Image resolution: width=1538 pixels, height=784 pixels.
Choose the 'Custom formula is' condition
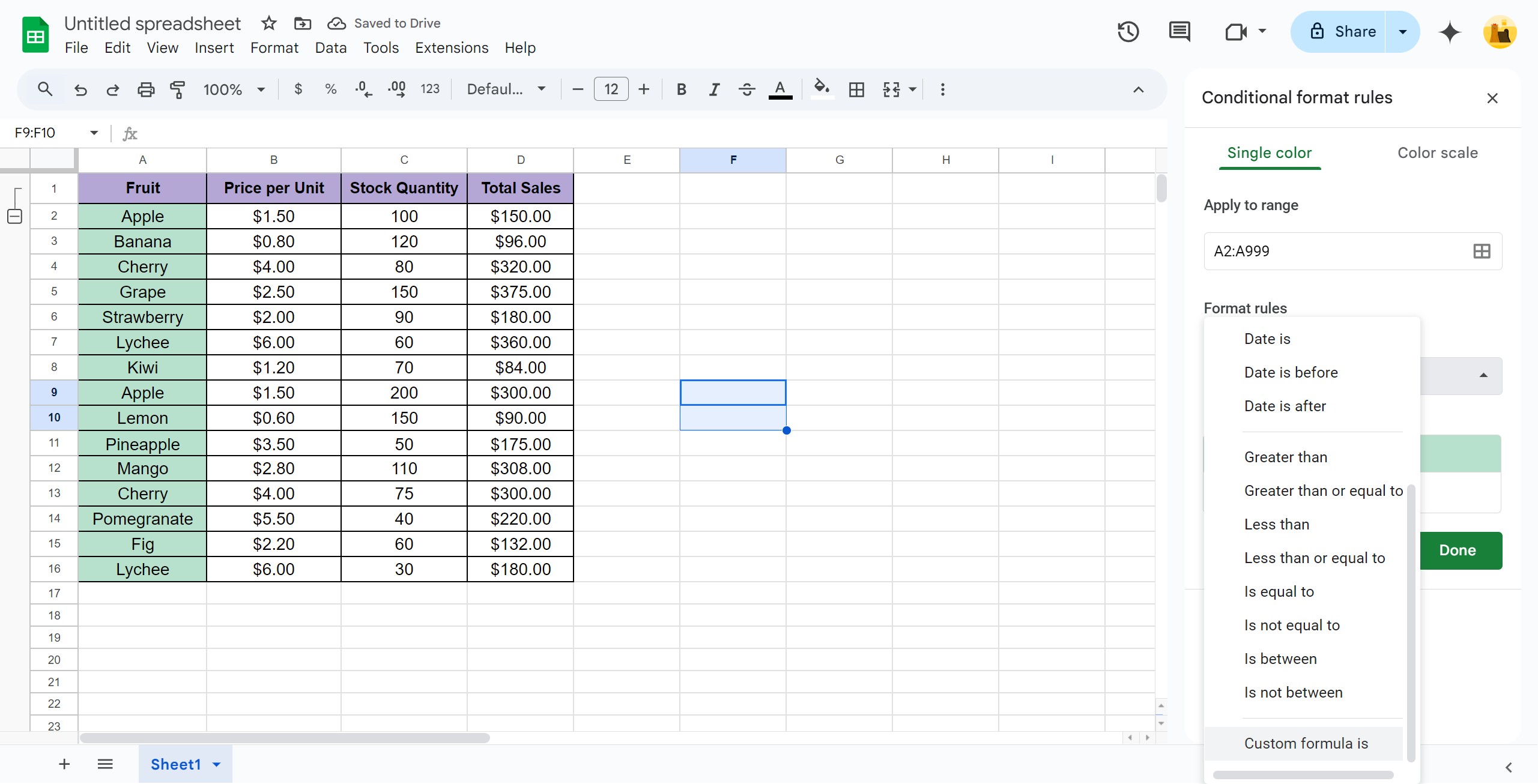1303,743
